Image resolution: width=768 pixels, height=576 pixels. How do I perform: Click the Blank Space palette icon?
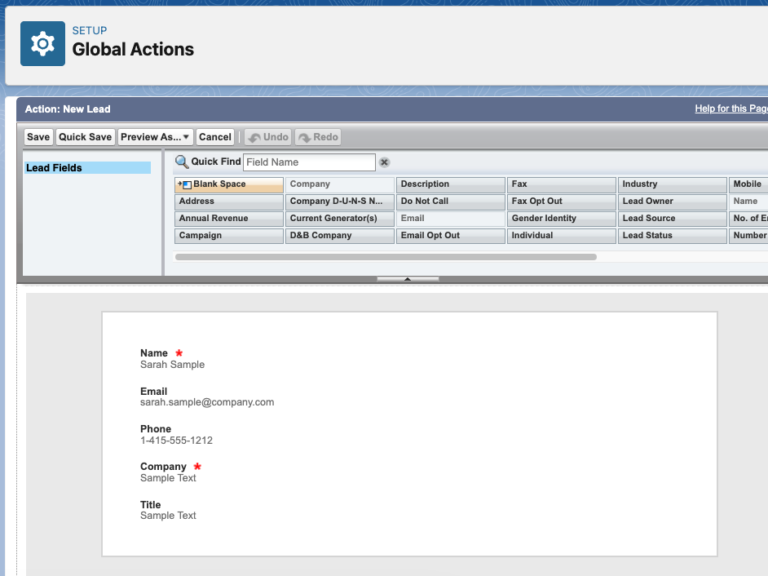coord(185,184)
